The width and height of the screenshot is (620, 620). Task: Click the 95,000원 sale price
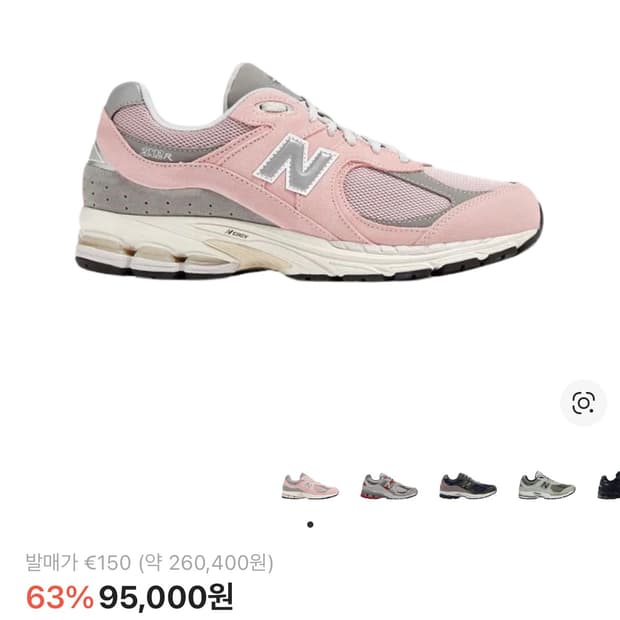point(166,597)
